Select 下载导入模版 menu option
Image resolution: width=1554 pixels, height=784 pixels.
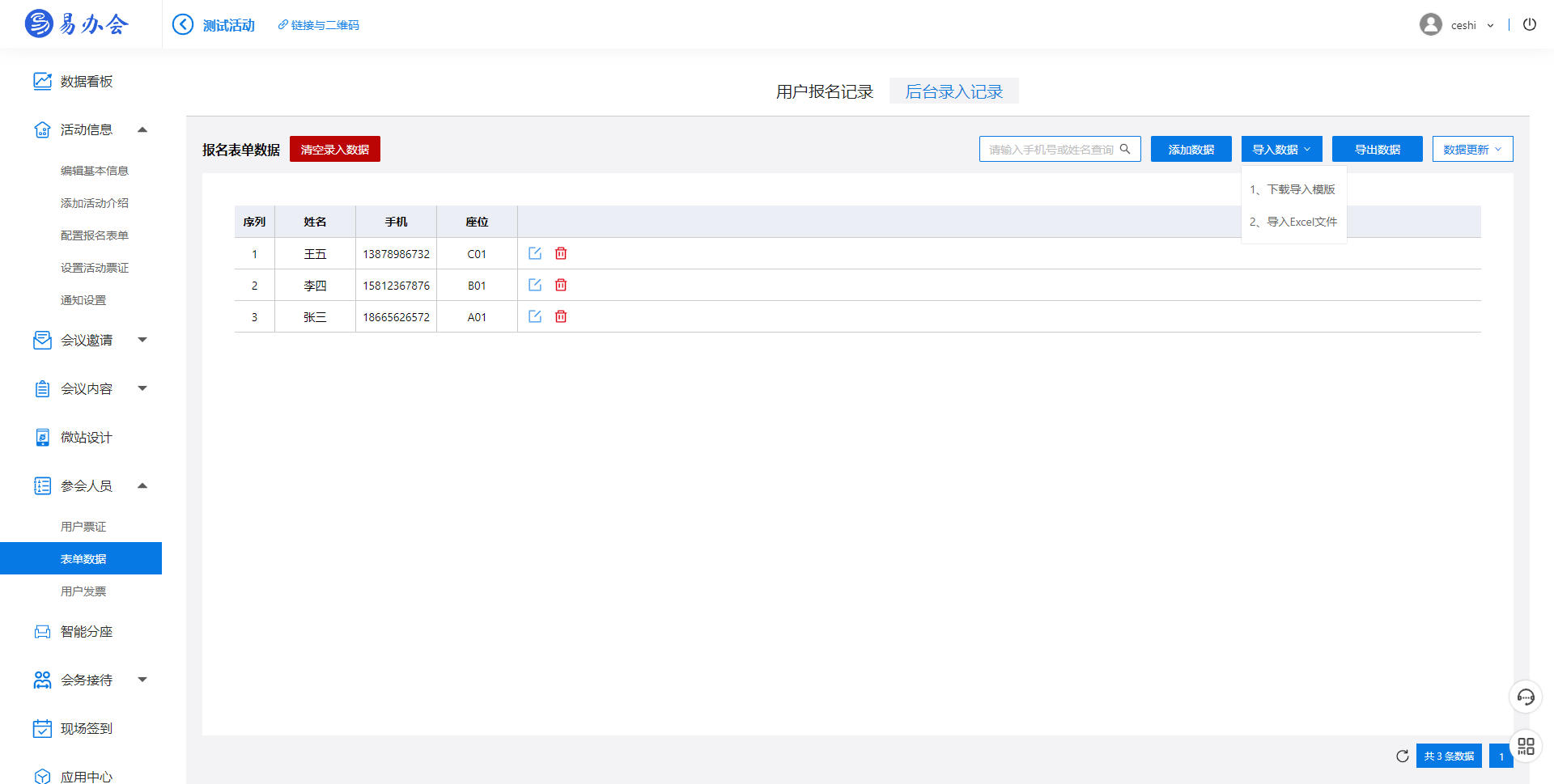click(1293, 189)
